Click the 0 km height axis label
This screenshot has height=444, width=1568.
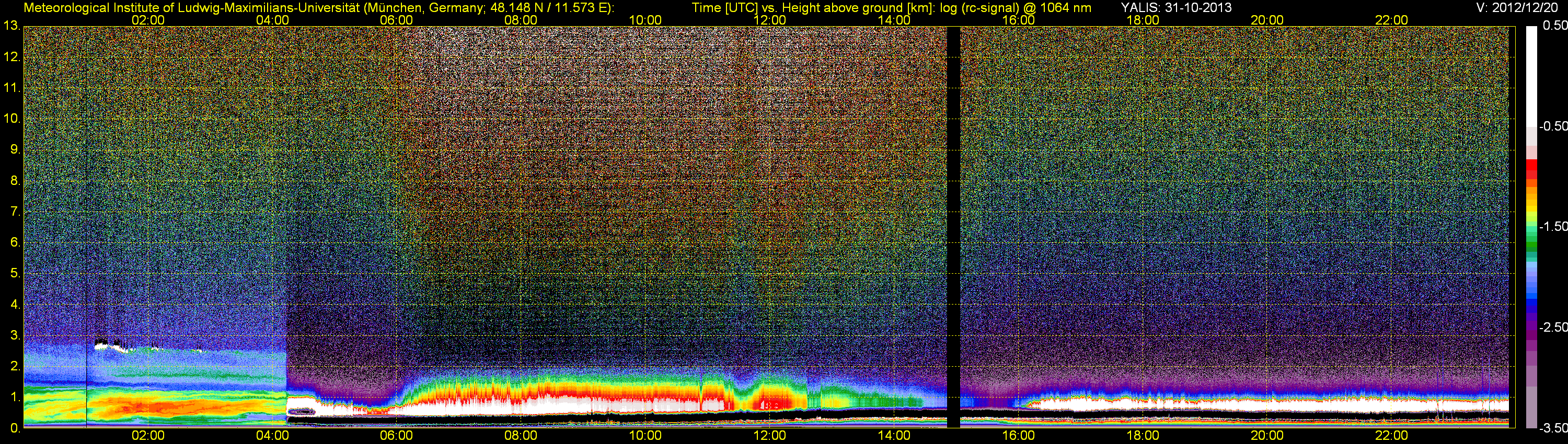coord(15,428)
